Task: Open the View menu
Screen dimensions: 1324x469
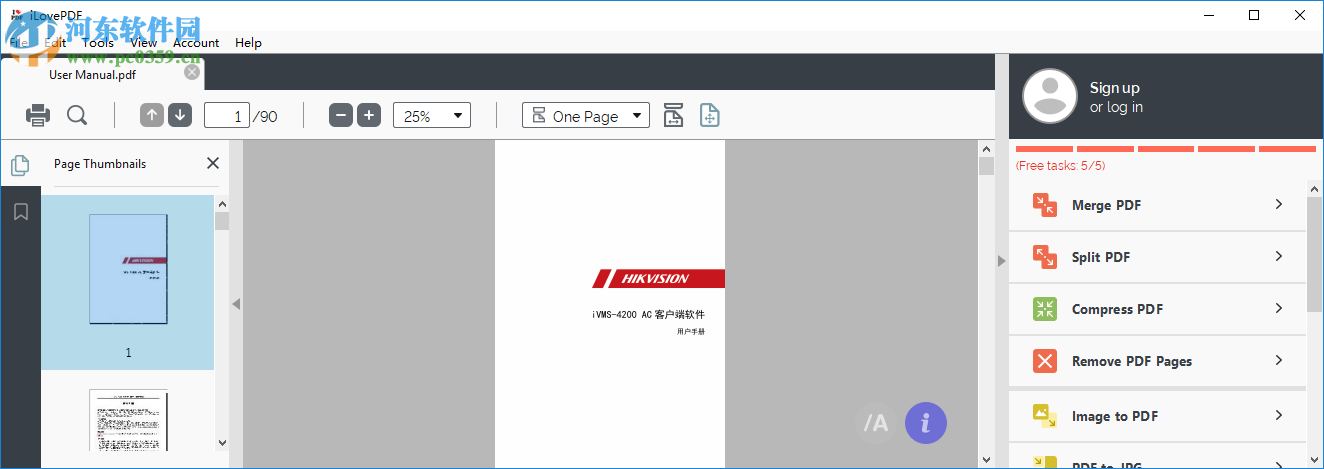Action: (x=143, y=42)
